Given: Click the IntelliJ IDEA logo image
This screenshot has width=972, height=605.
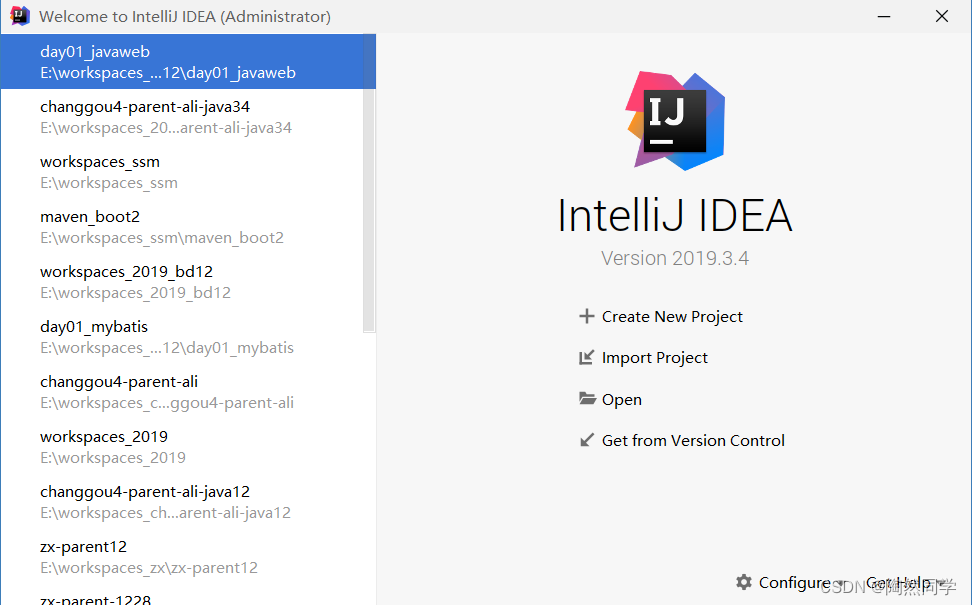Looking at the screenshot, I should pos(675,119).
